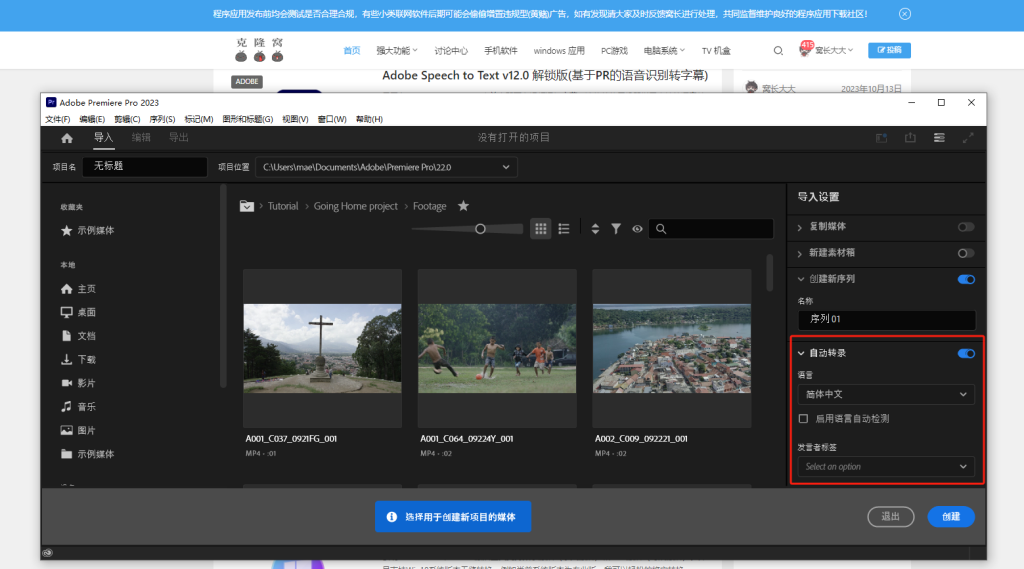Collapse 自动转录 section
The image size is (1024, 569).
(801, 353)
